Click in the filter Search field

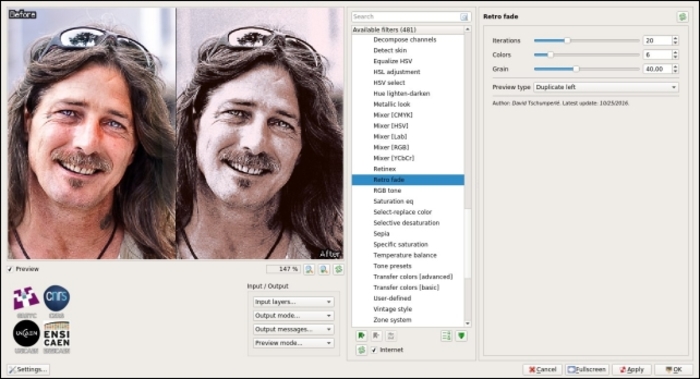point(406,17)
